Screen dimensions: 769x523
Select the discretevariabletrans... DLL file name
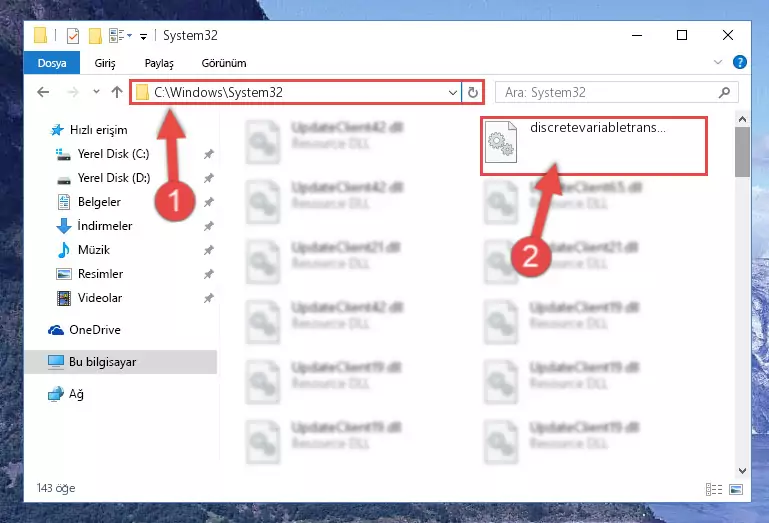597,128
